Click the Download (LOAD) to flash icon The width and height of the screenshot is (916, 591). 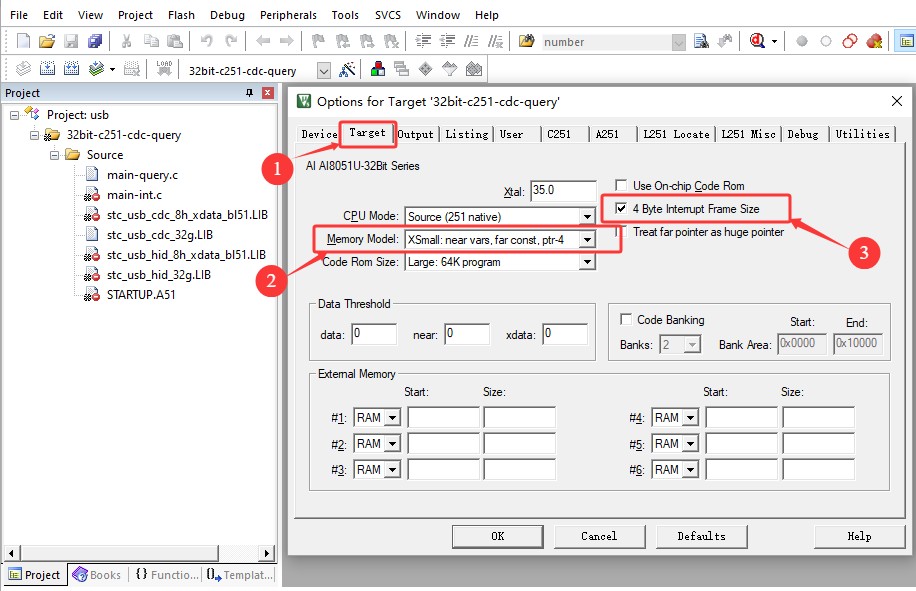click(164, 70)
